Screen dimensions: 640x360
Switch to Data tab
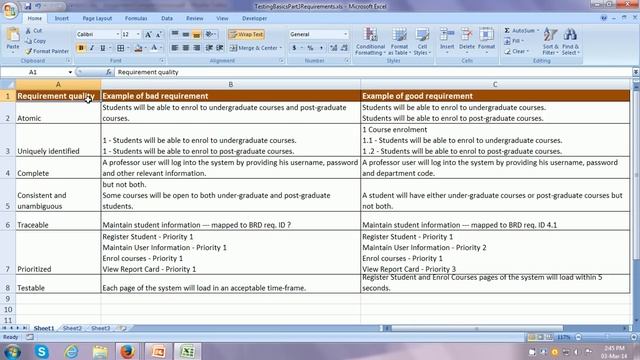167,18
